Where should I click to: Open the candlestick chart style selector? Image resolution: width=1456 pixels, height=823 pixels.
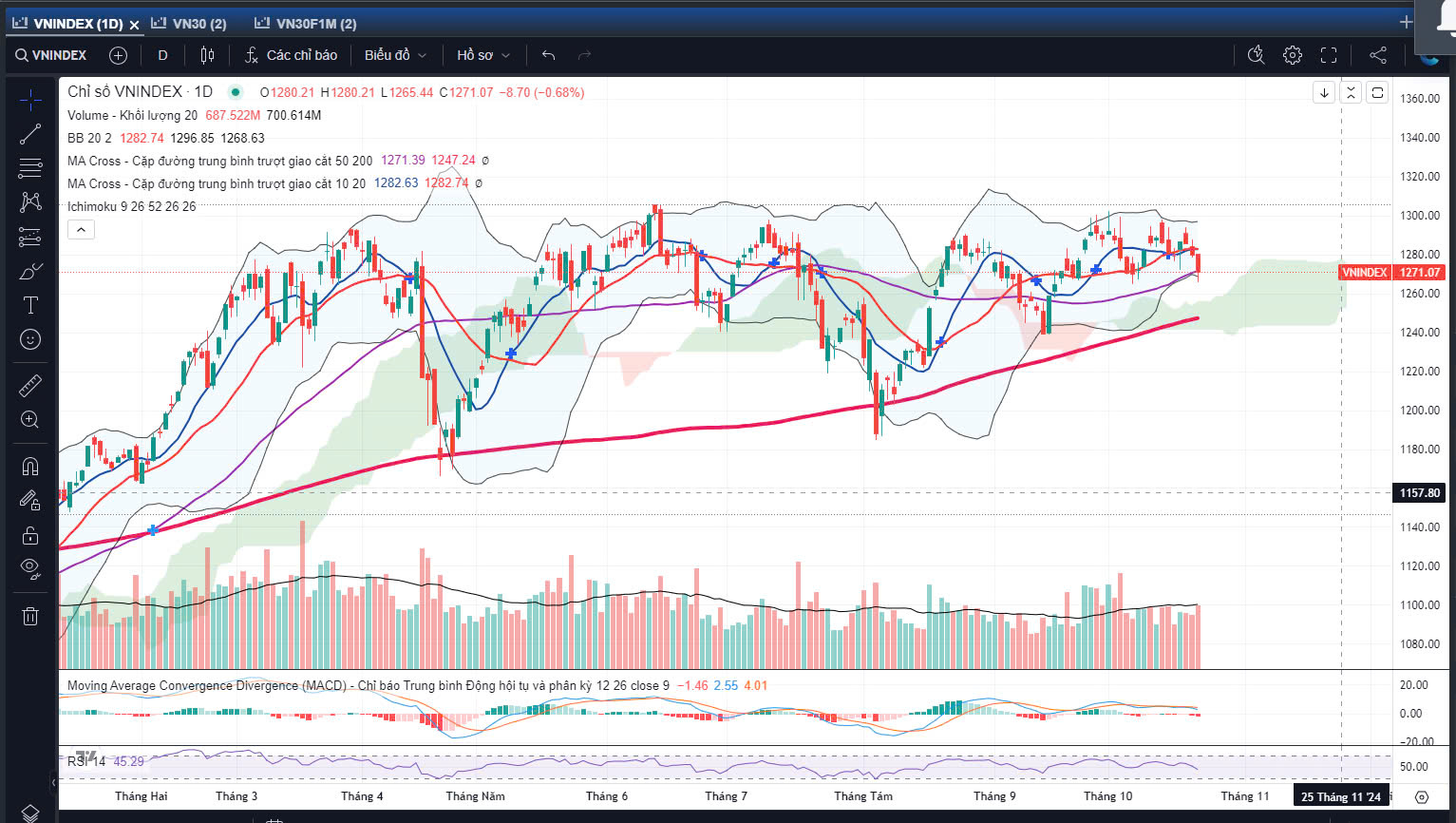pyautogui.click(x=207, y=55)
